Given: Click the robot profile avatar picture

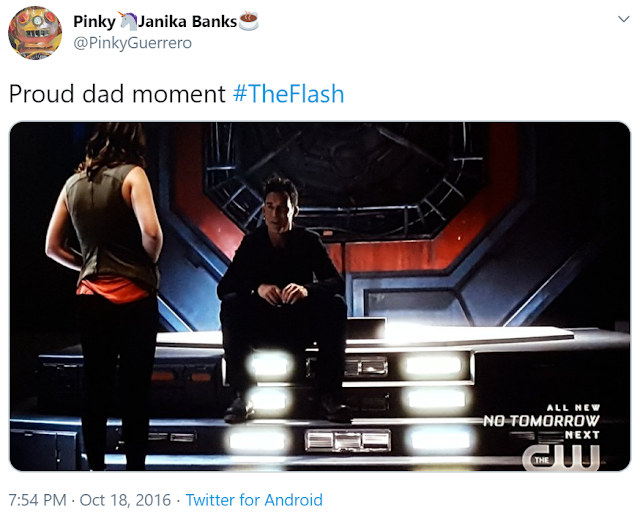Looking at the screenshot, I should tap(35, 33).
